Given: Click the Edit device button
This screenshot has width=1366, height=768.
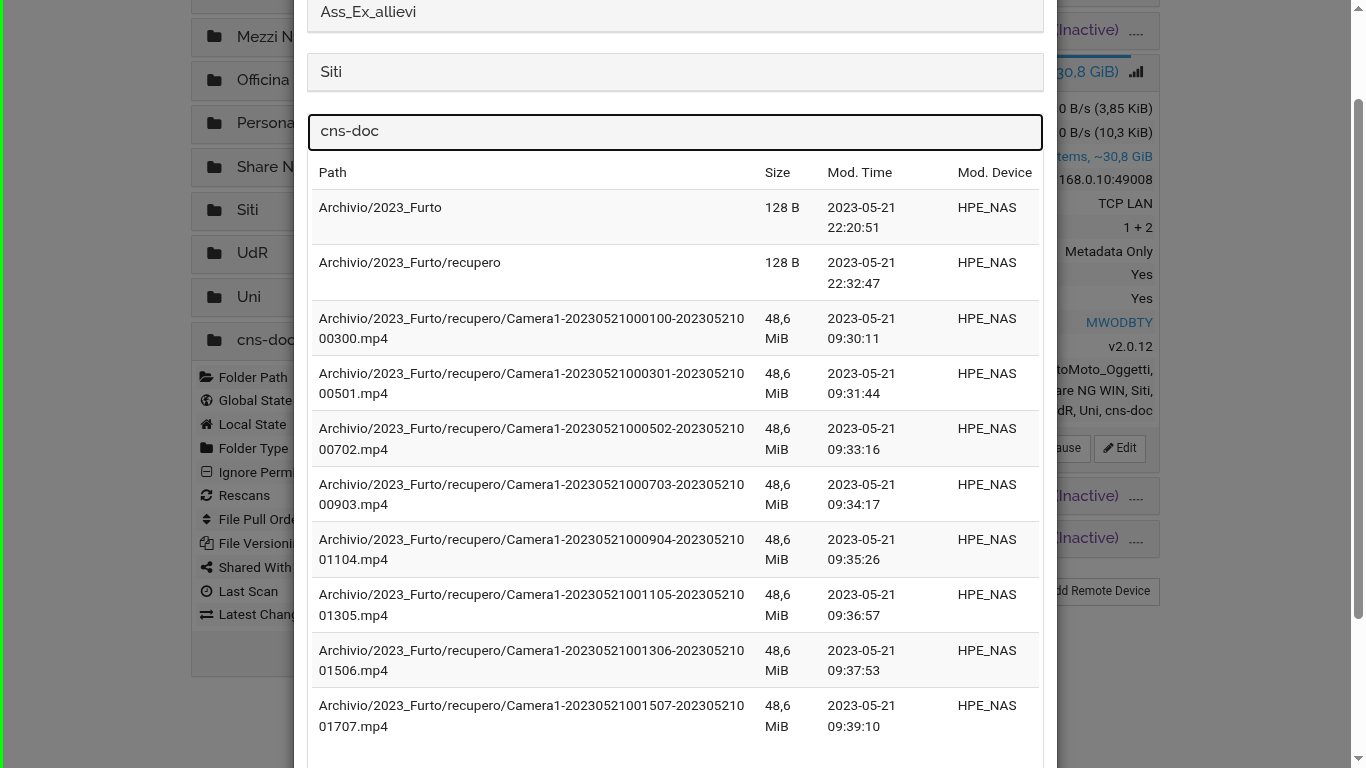Looking at the screenshot, I should tap(1119, 448).
